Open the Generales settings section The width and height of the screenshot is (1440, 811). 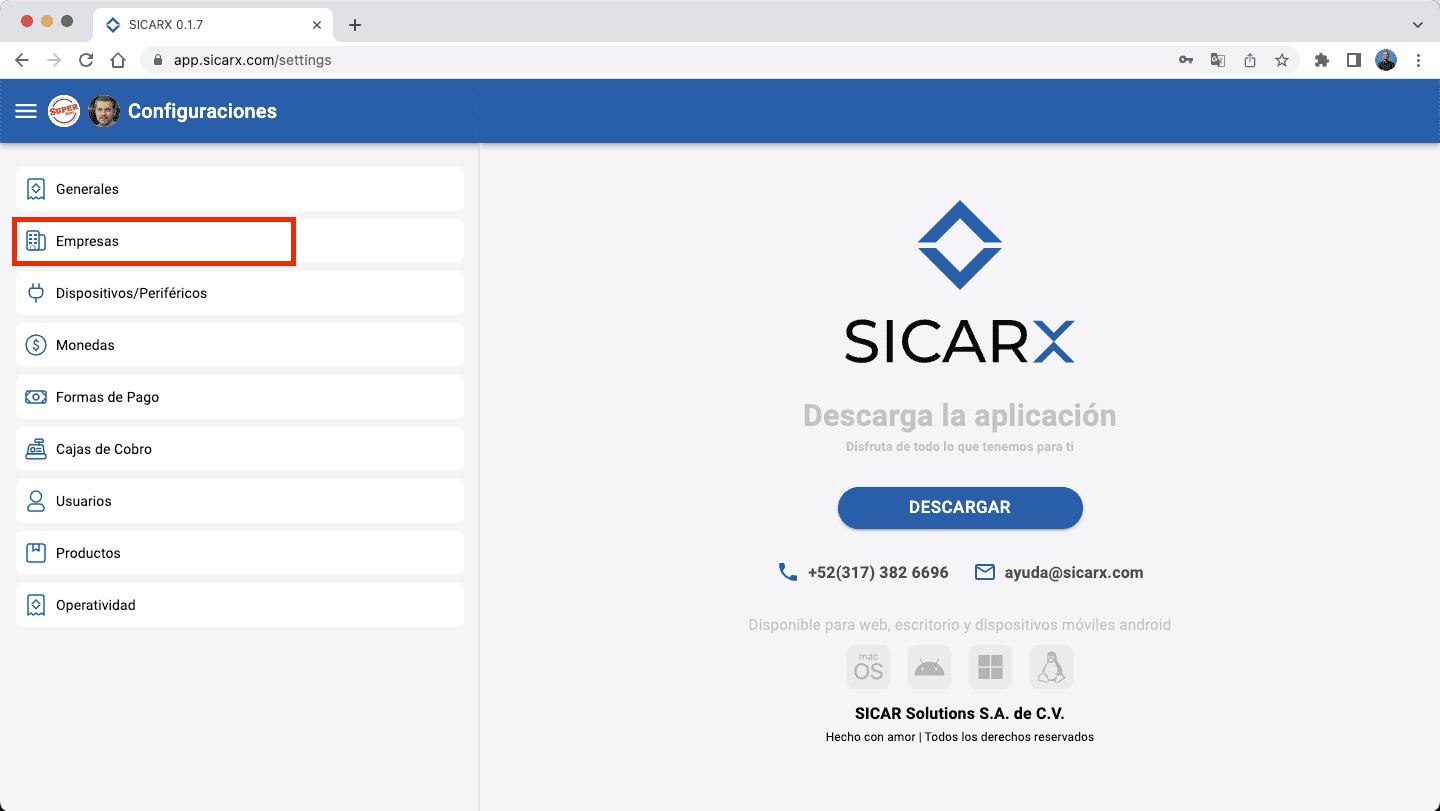click(x=240, y=189)
